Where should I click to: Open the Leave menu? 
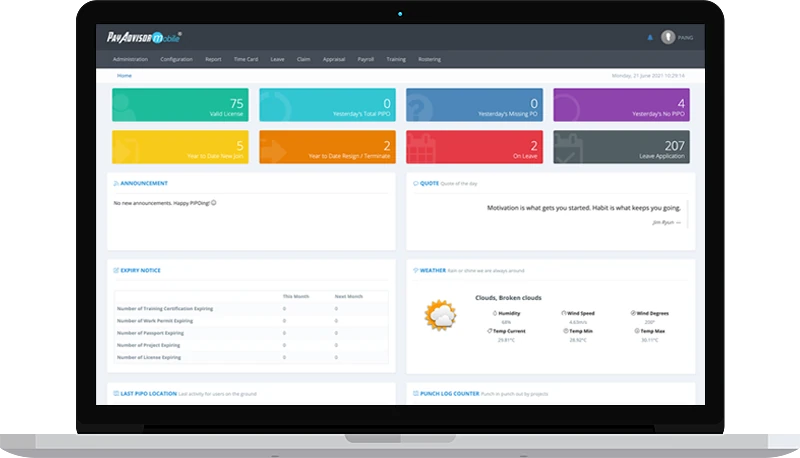278,59
